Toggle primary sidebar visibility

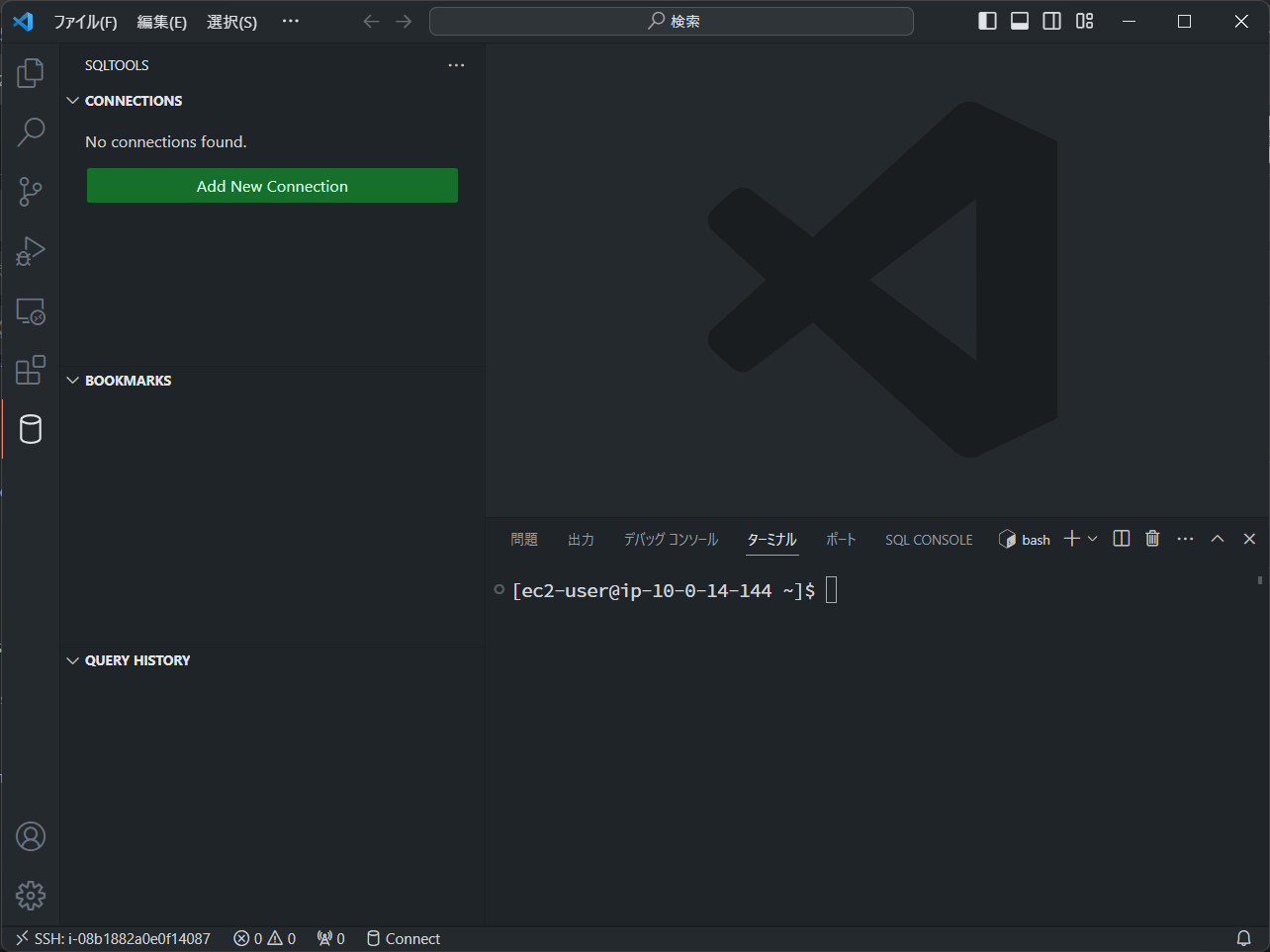pyautogui.click(x=987, y=22)
